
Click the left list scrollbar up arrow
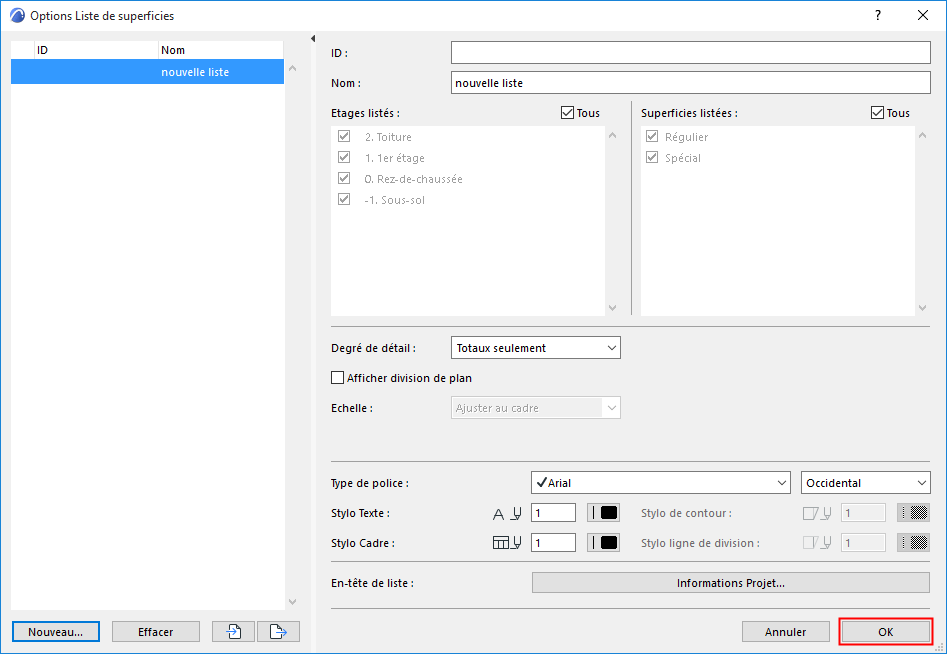click(x=293, y=68)
